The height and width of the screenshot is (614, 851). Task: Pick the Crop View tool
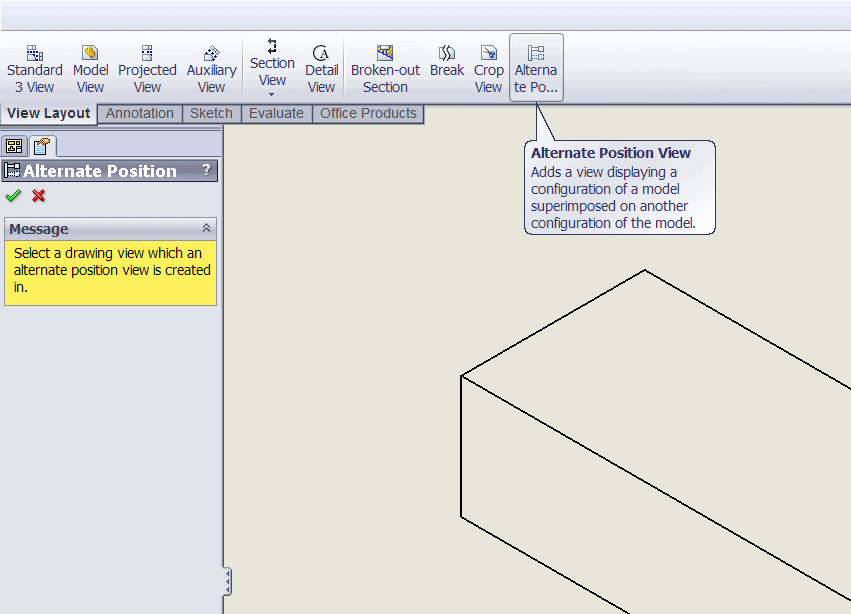point(488,68)
